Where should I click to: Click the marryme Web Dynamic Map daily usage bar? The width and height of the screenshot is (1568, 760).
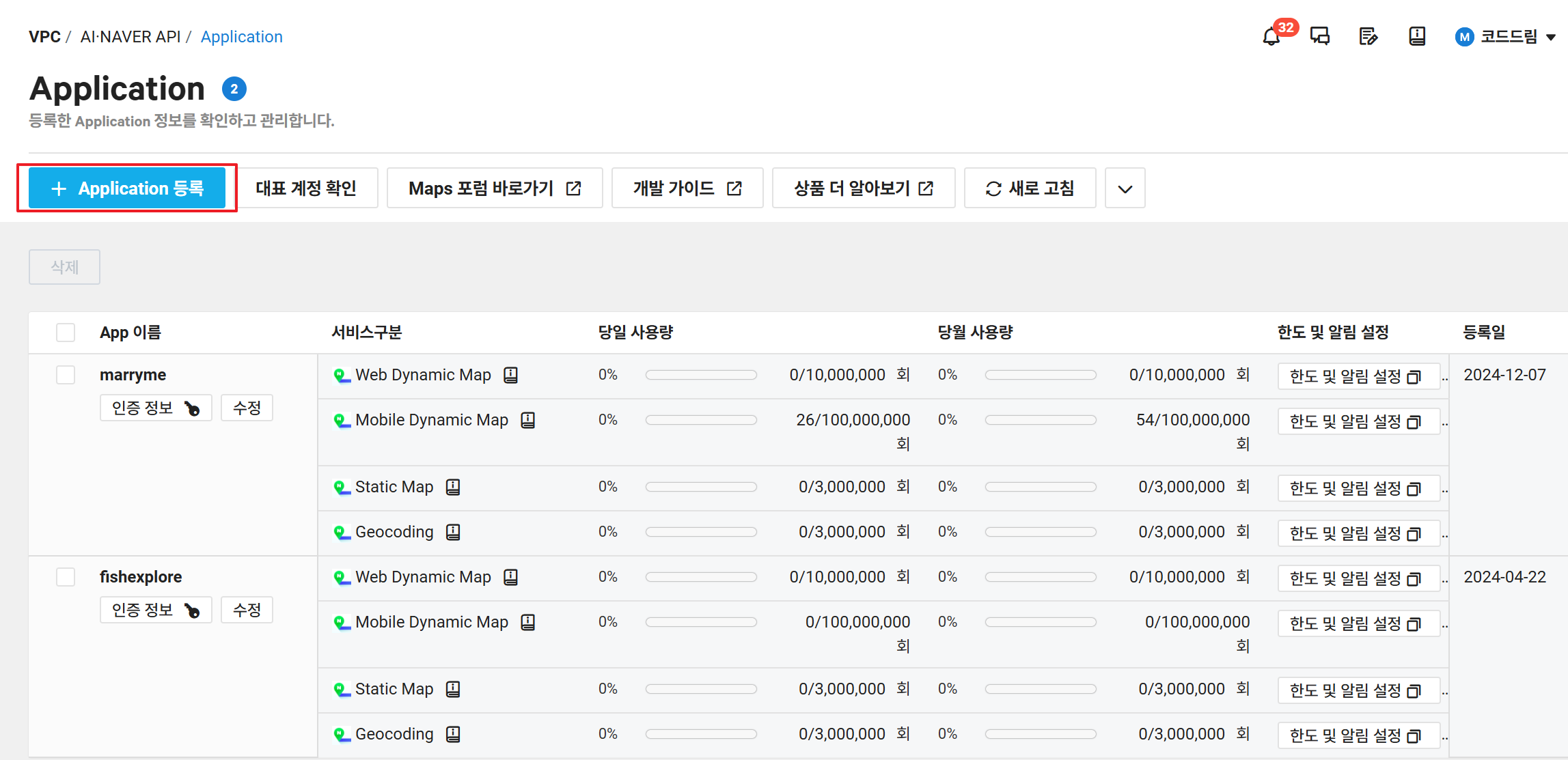click(x=700, y=375)
